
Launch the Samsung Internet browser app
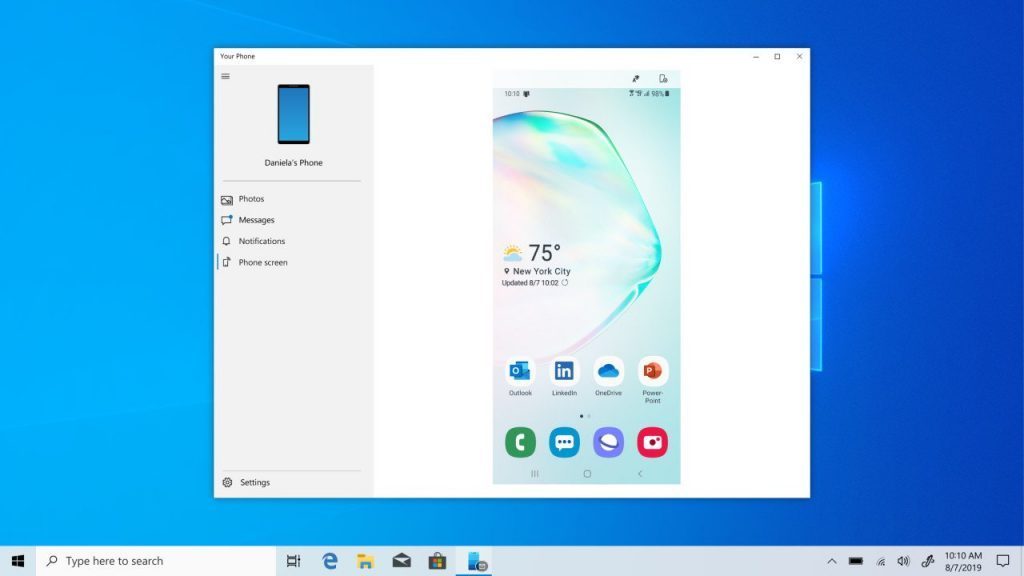pos(608,442)
